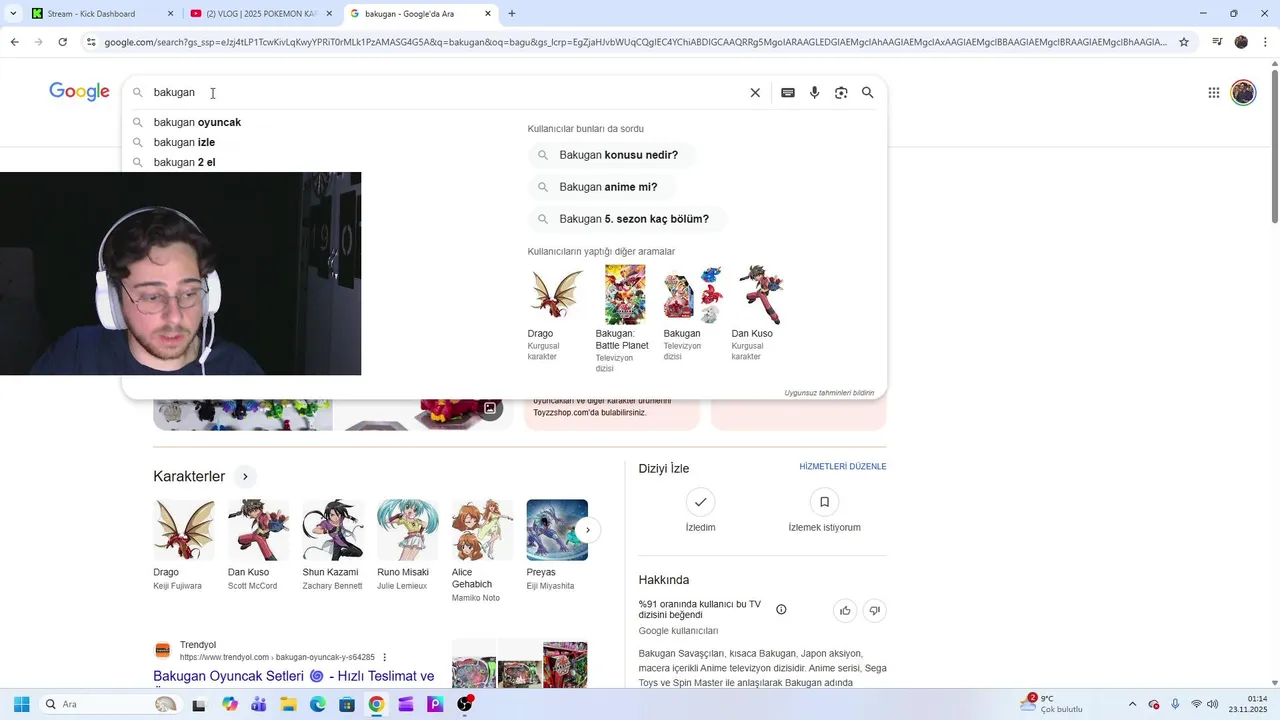Select Runo Misaki character card
The width and height of the screenshot is (1280, 720).
click(407, 546)
